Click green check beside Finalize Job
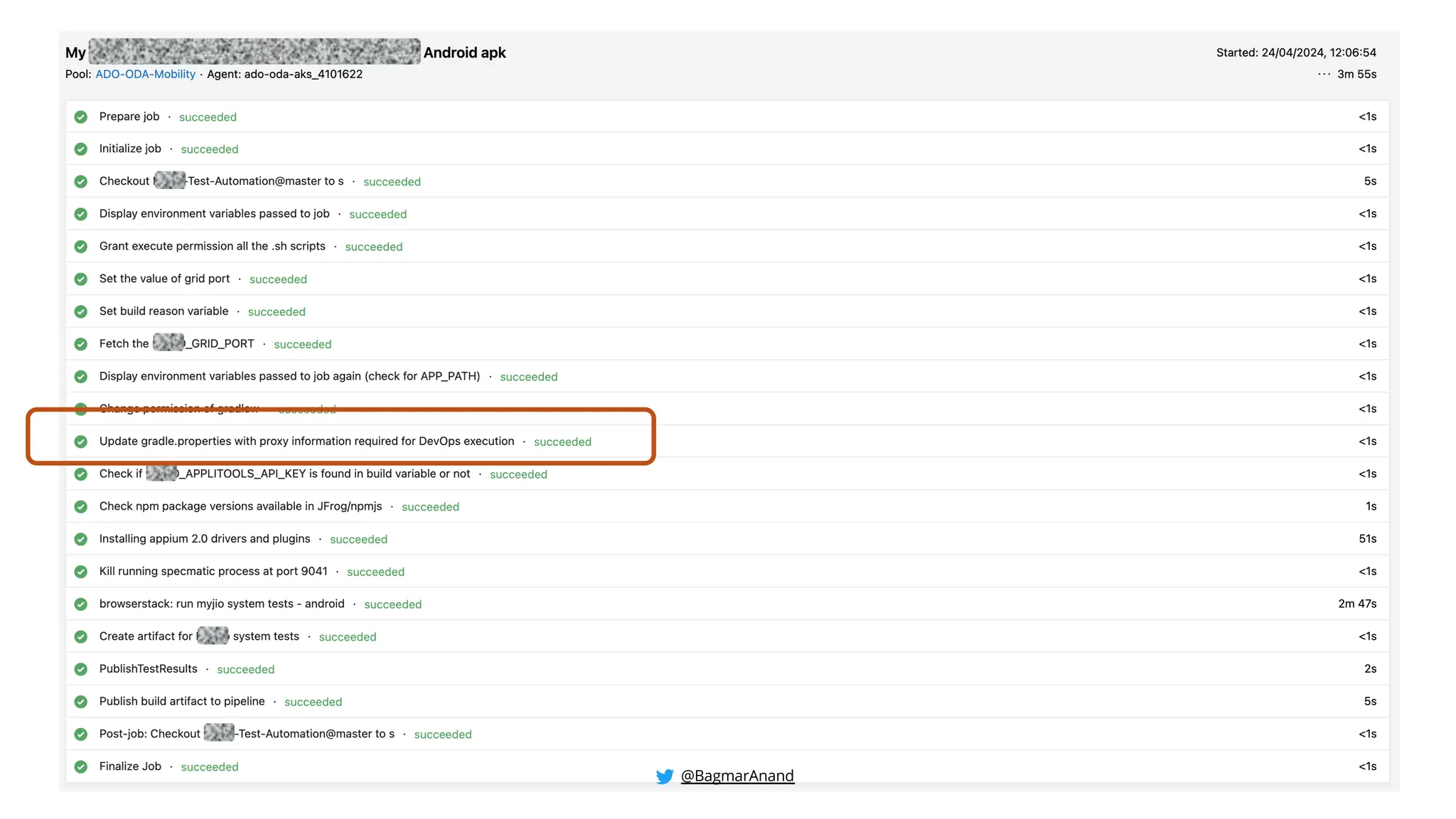This screenshot has height=819, width=1456. (81, 766)
